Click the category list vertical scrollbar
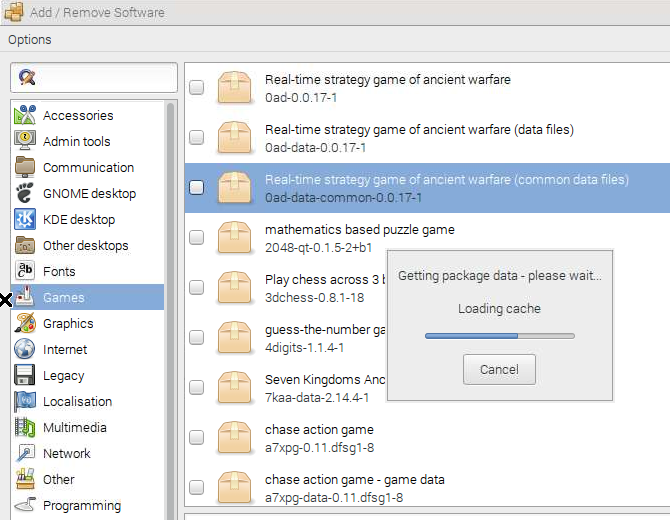Image resolution: width=670 pixels, height=520 pixels. (x=170, y=310)
